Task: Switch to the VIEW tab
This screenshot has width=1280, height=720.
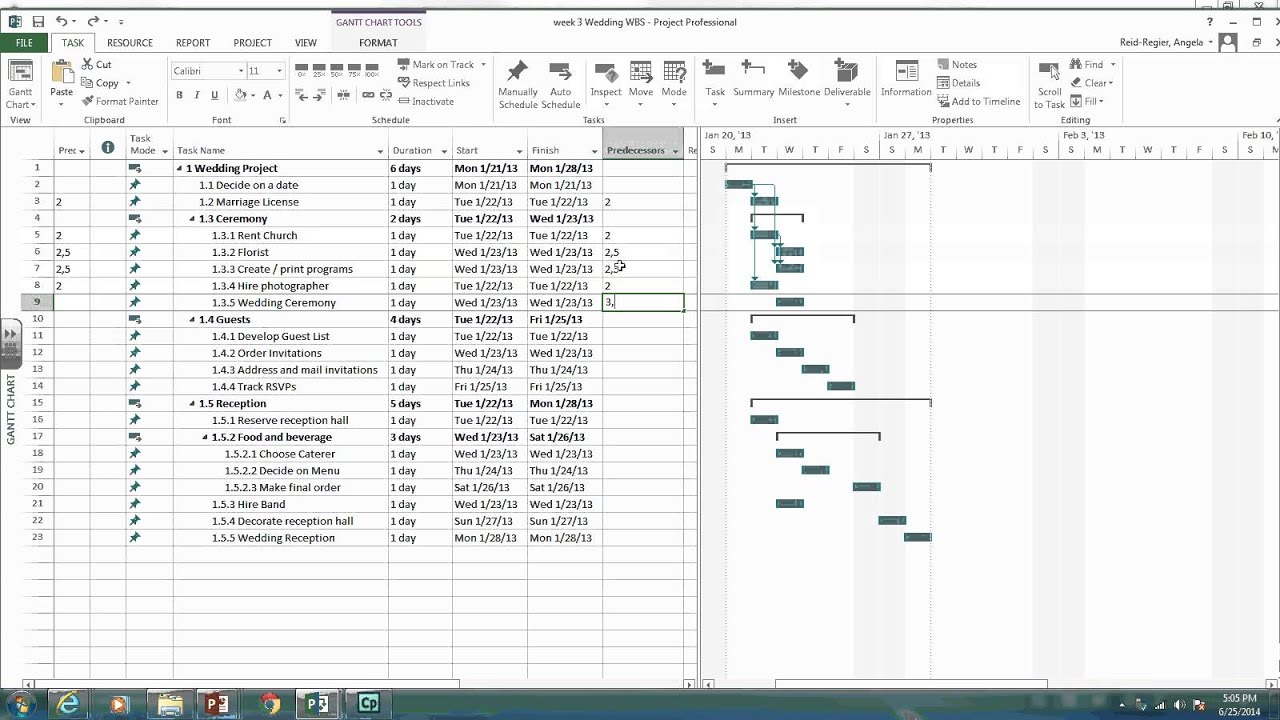Action: tap(306, 43)
